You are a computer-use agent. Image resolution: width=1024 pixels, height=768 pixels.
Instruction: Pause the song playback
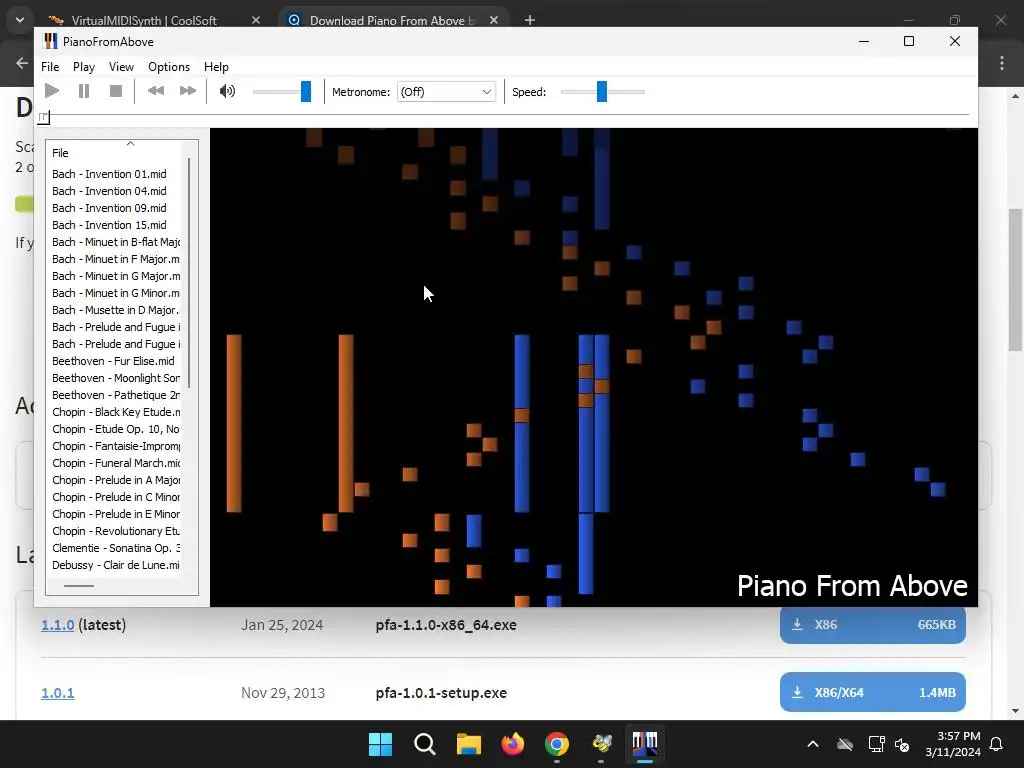tap(84, 91)
